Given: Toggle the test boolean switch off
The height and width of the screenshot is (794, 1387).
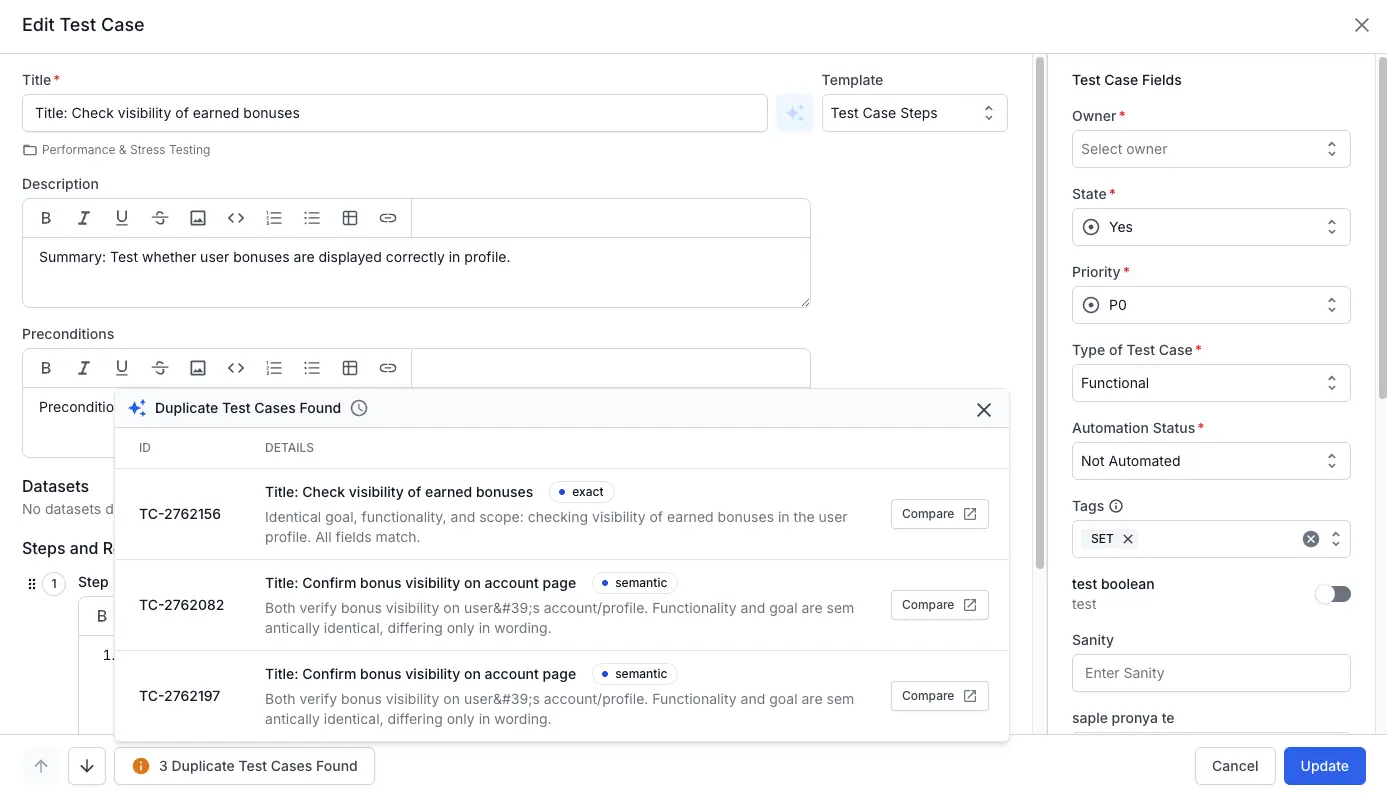Looking at the screenshot, I should pyautogui.click(x=1333, y=592).
